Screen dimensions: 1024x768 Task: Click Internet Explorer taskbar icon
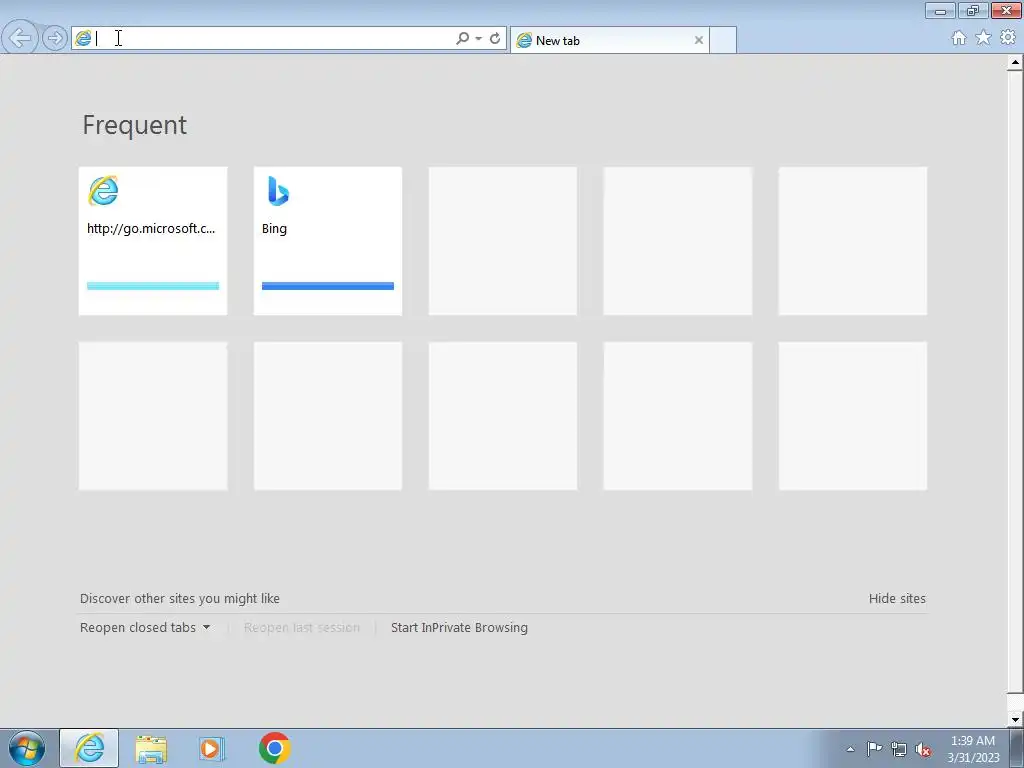click(x=89, y=748)
